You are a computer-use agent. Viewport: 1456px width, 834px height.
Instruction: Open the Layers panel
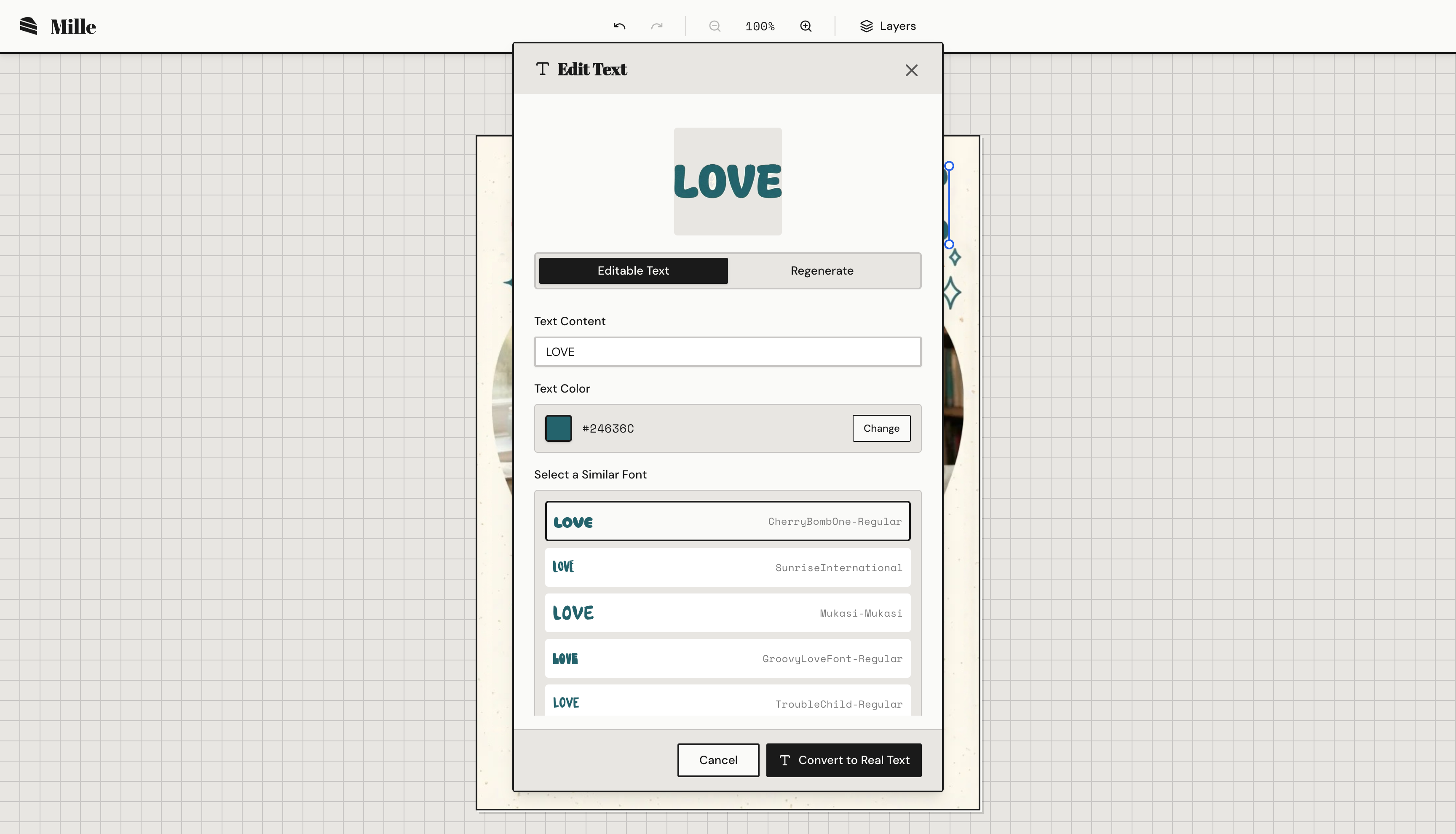(x=888, y=27)
